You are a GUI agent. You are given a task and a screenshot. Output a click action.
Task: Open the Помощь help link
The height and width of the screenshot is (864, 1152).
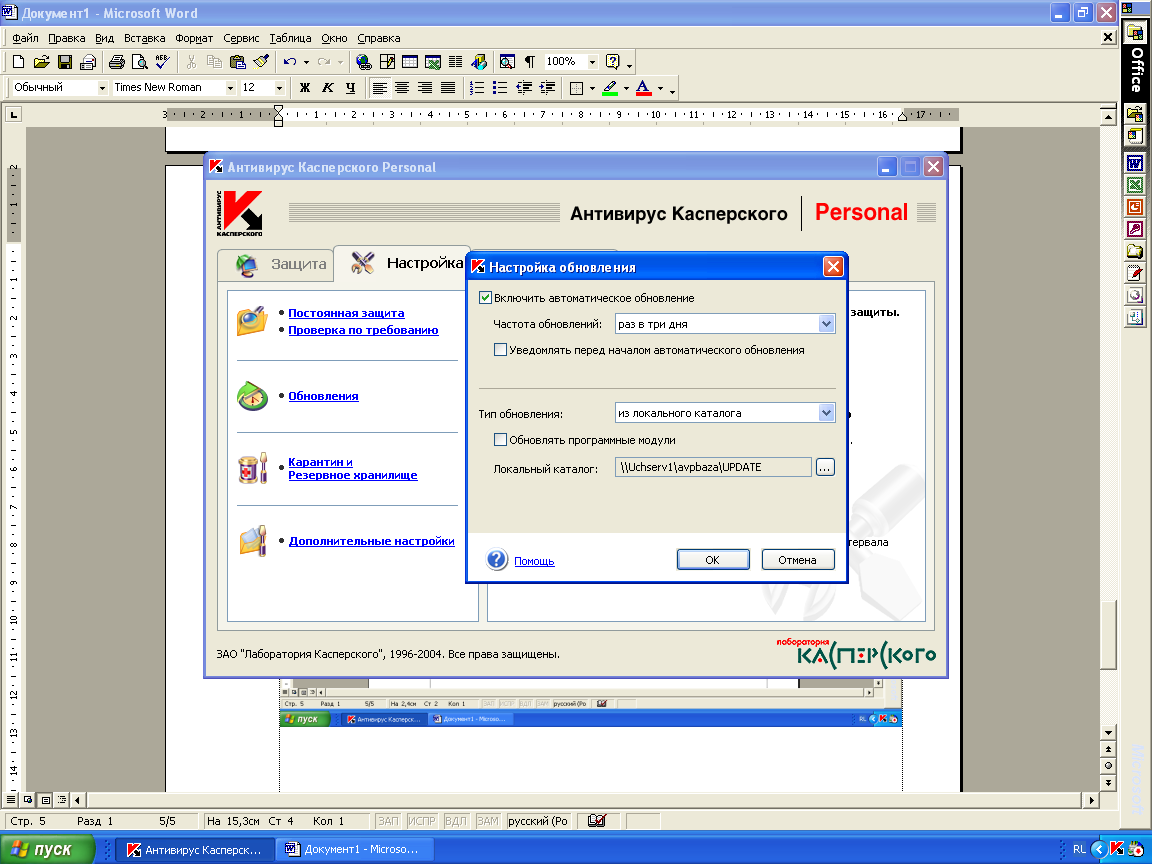tap(534, 561)
